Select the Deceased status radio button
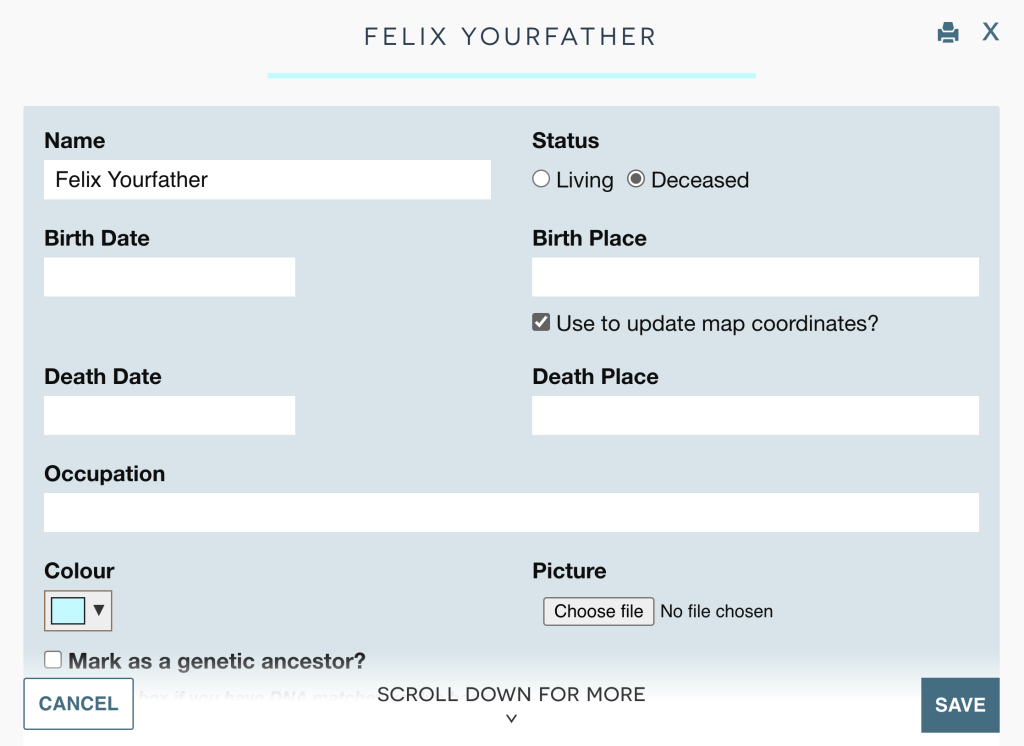 (x=636, y=179)
